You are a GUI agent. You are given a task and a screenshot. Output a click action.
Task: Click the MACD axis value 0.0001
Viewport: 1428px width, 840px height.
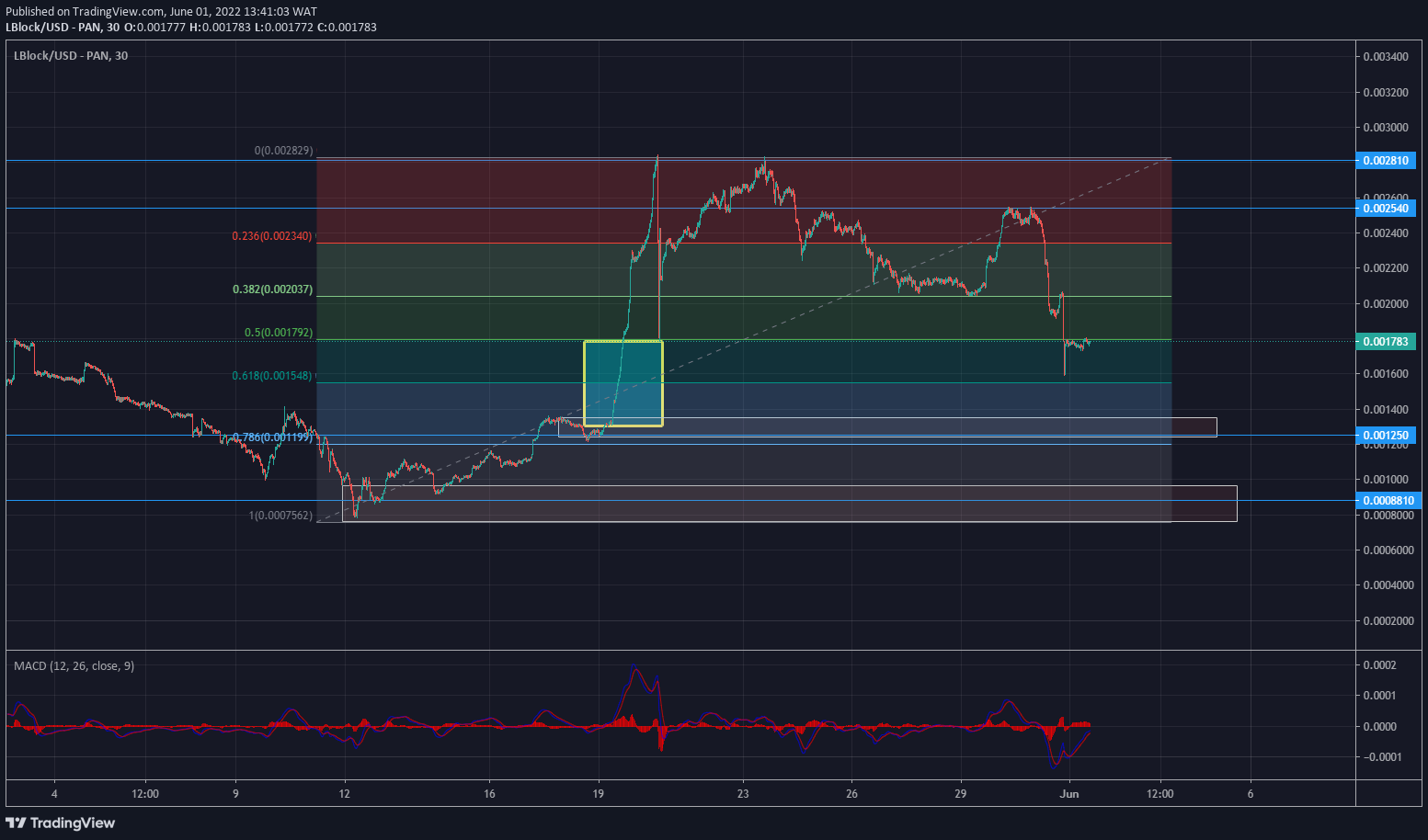(1379, 696)
